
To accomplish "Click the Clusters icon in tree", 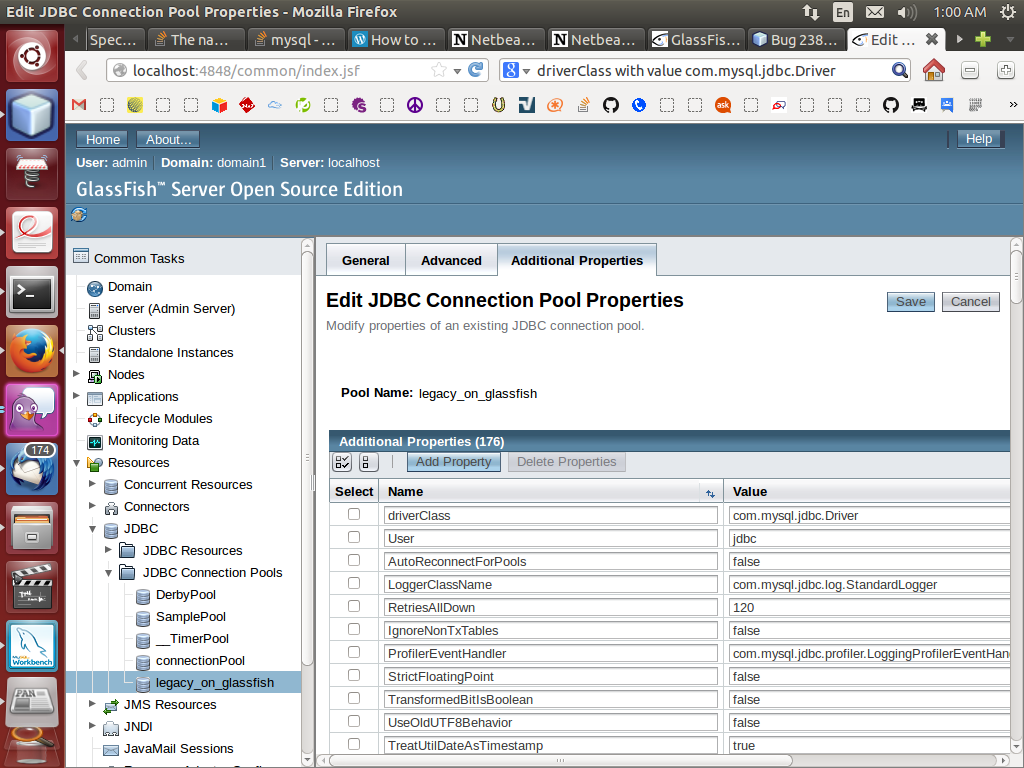I will [x=95, y=332].
